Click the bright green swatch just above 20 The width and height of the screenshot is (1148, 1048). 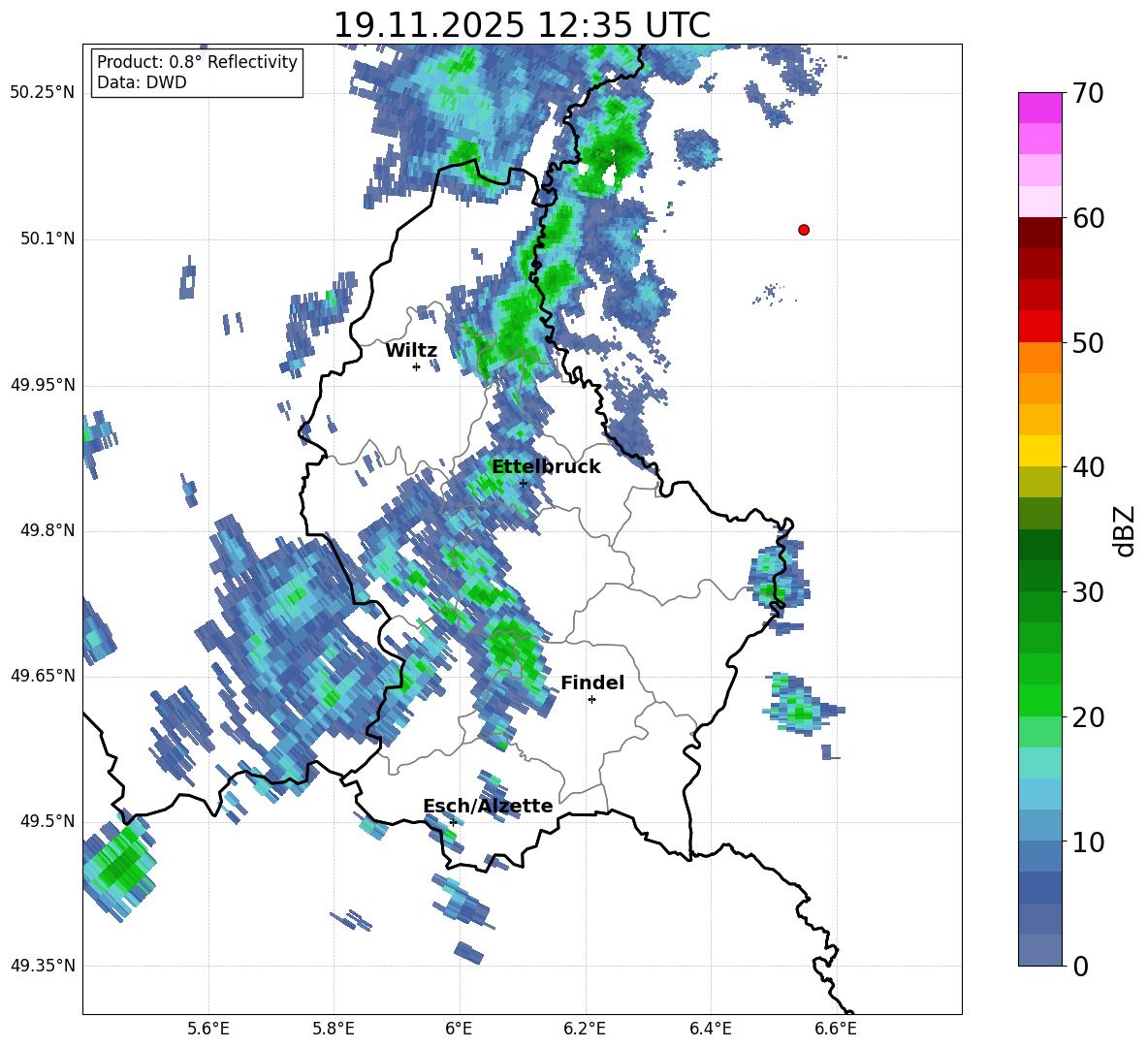(x=1039, y=700)
